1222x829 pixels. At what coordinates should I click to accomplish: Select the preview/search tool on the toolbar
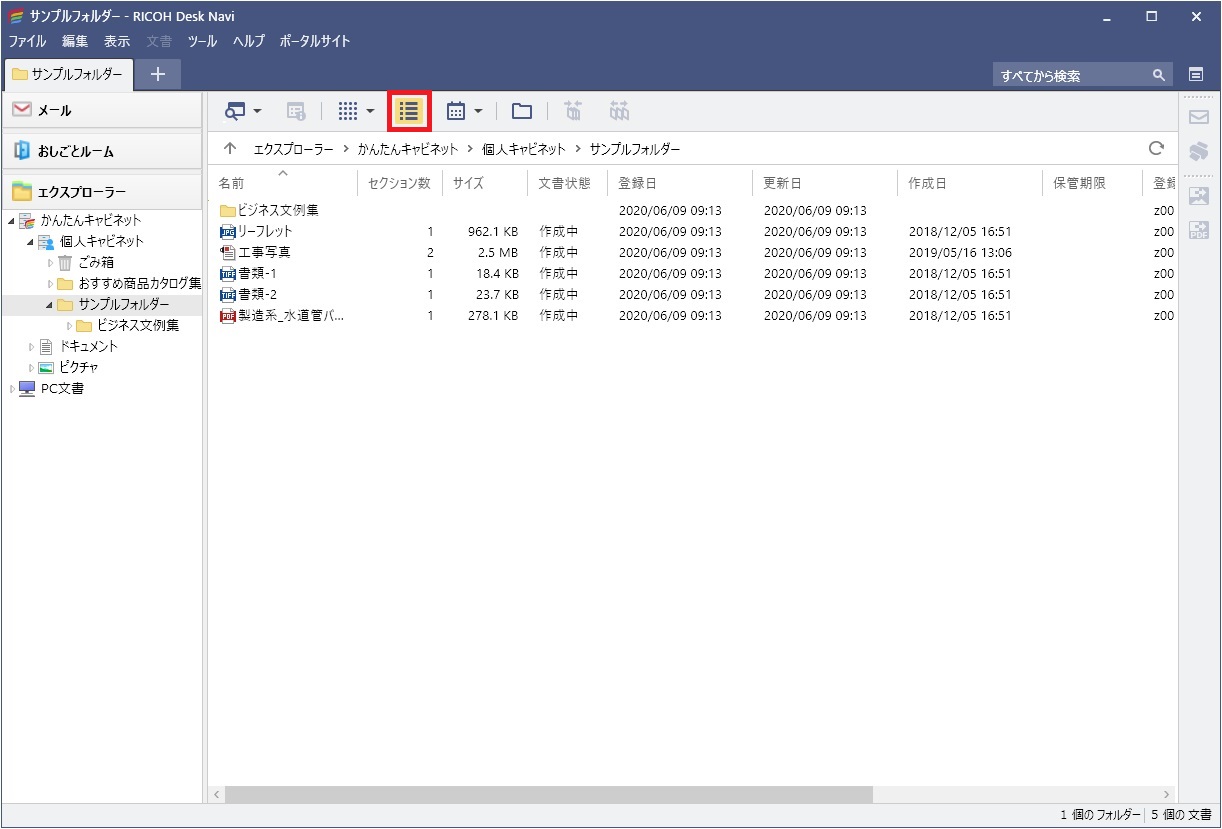234,111
